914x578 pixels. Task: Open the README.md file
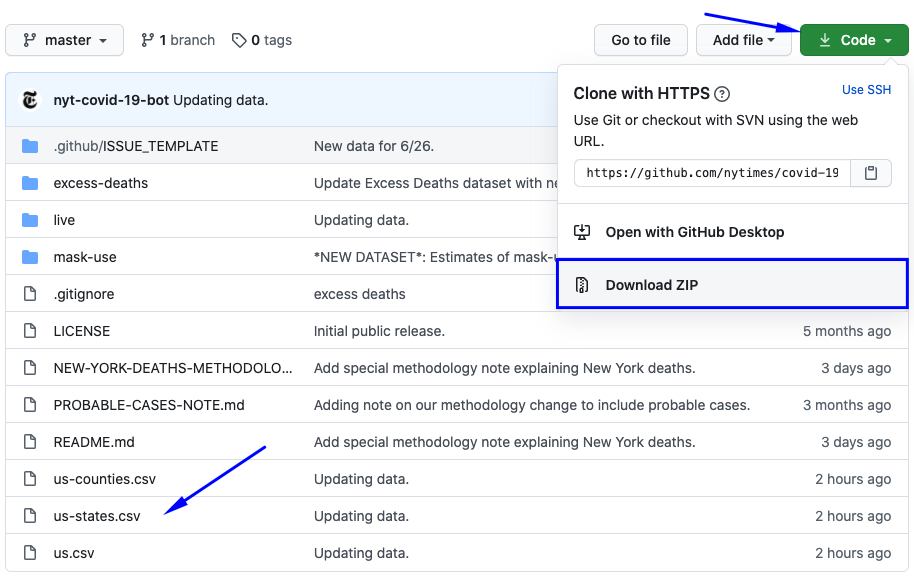94,442
